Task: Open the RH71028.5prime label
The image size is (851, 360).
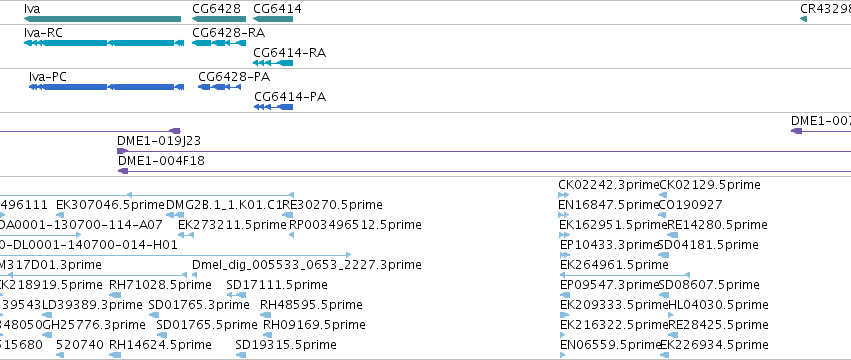Action: pyautogui.click(x=160, y=285)
